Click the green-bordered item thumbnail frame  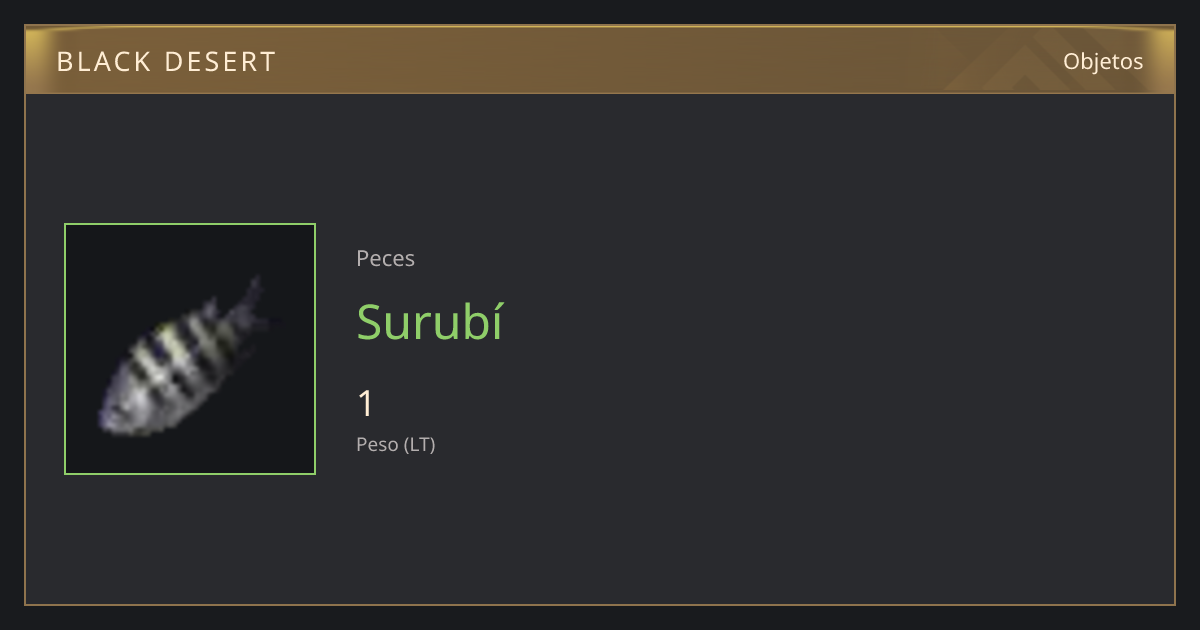click(190, 349)
